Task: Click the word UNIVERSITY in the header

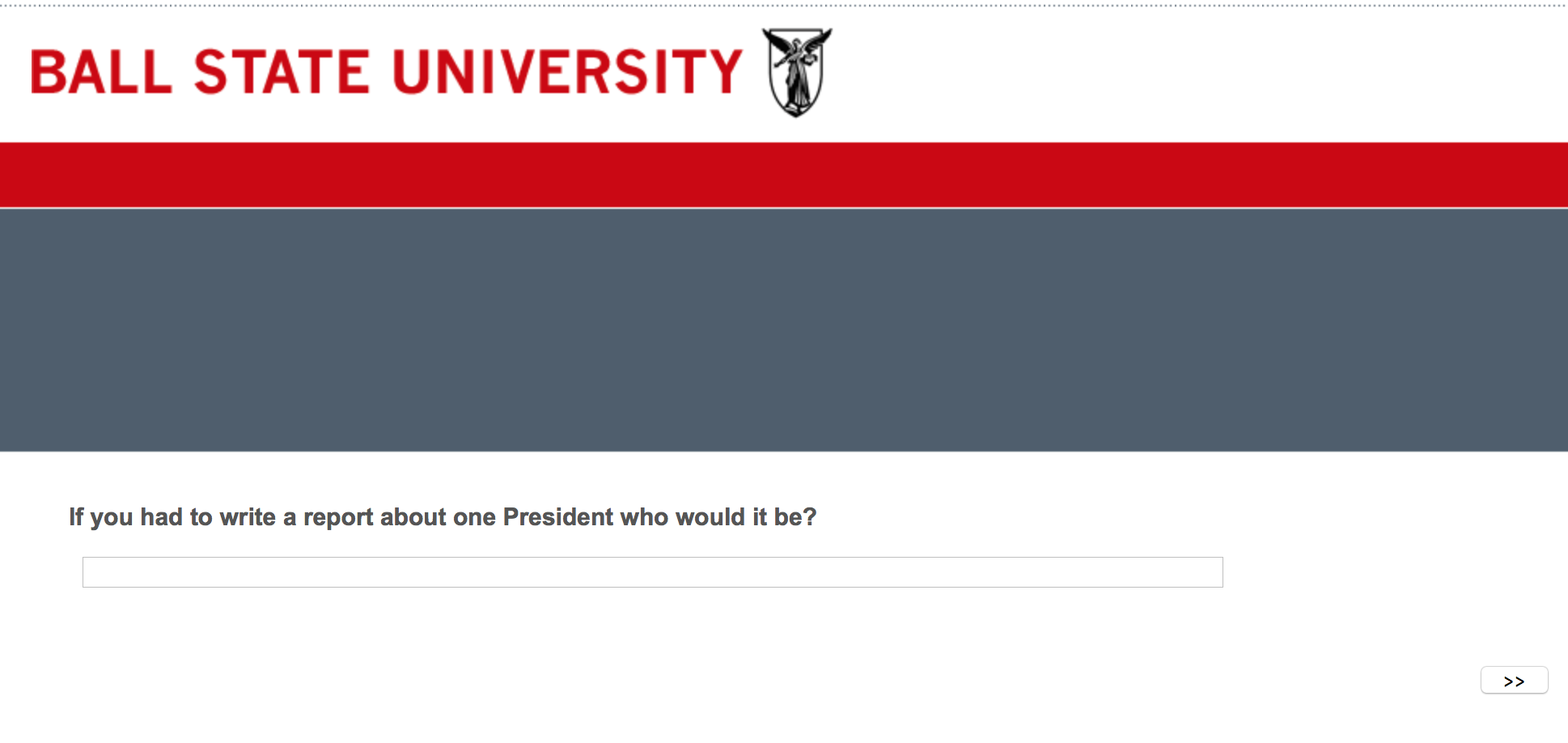Action: [567, 72]
